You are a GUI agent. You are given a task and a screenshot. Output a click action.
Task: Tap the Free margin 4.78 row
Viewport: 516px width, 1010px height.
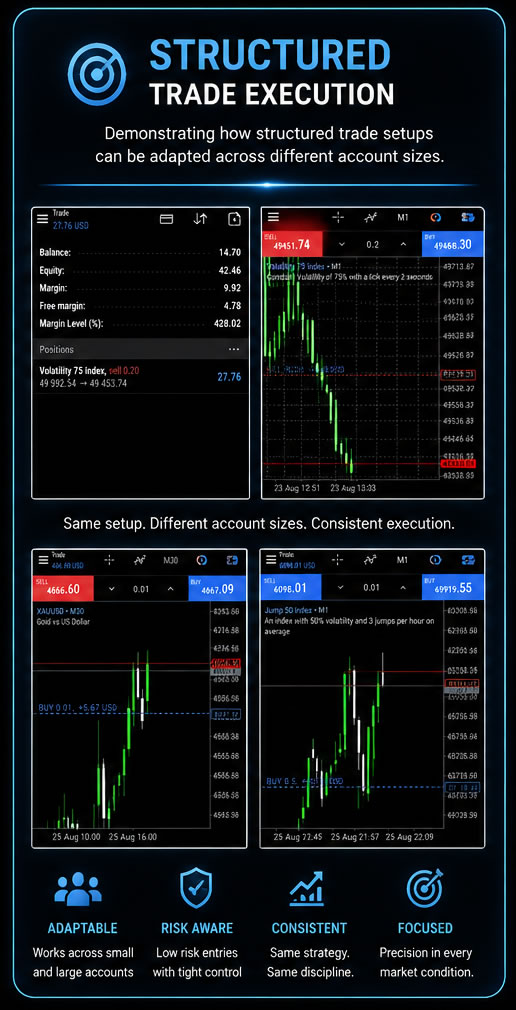[140, 306]
